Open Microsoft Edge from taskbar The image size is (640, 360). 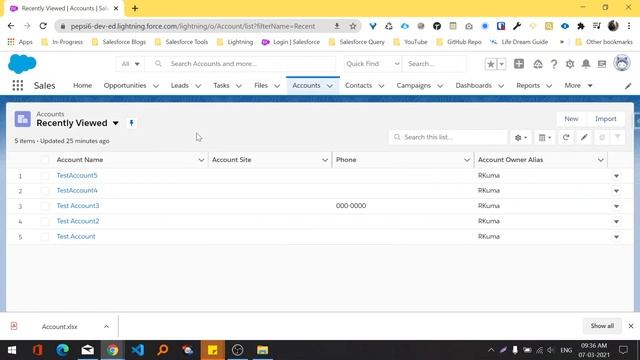tap(62, 350)
